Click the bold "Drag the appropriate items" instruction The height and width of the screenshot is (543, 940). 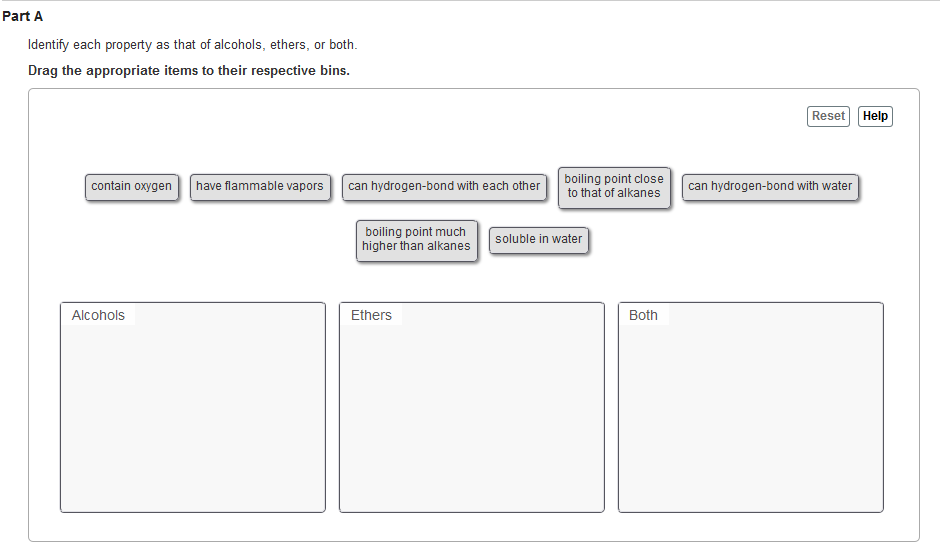189,71
